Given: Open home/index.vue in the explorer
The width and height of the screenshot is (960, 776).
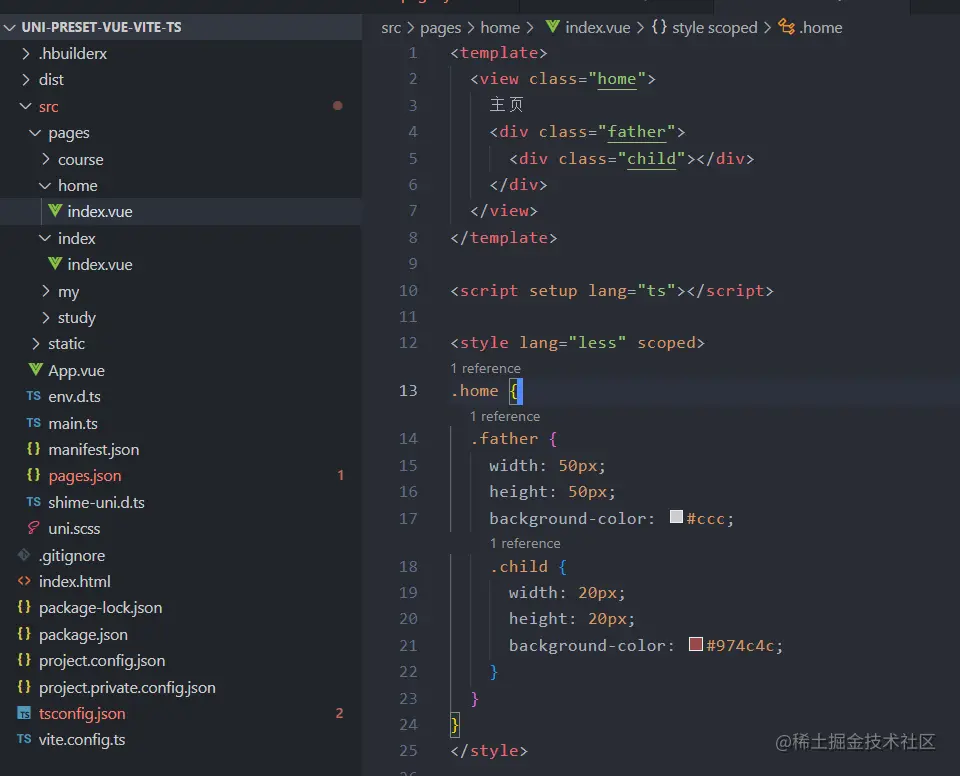Looking at the screenshot, I should point(181,211).
